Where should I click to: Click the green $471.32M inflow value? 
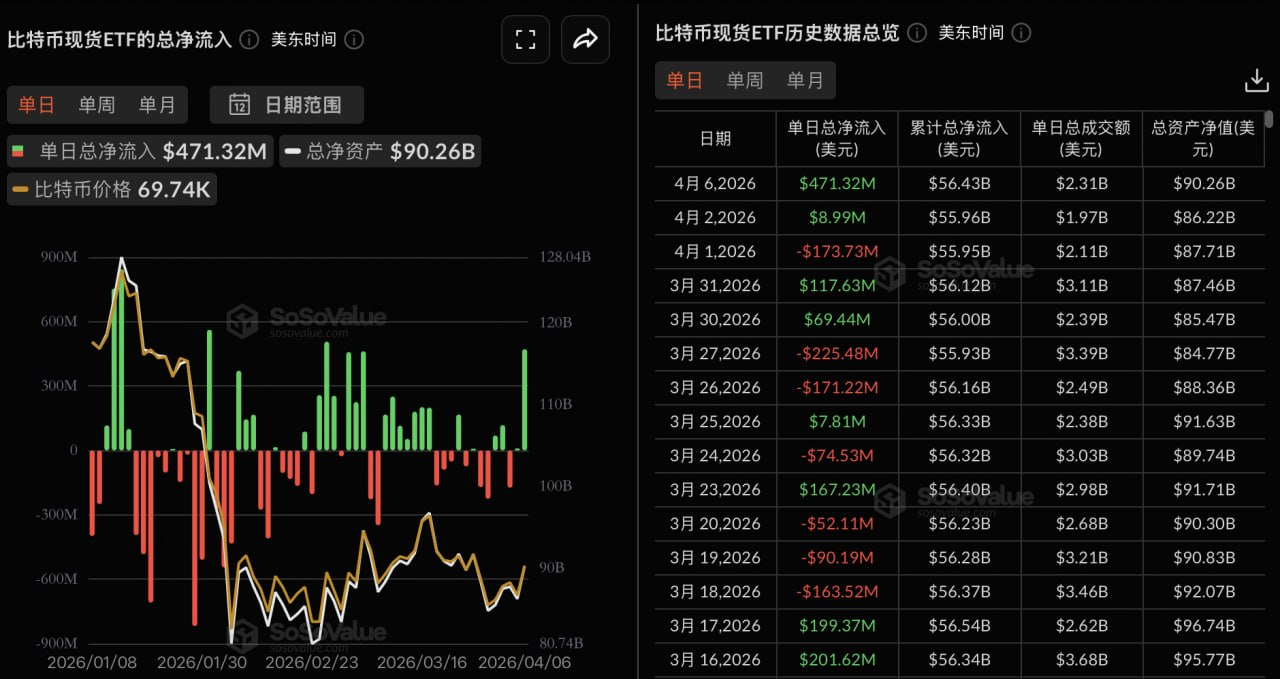[x=837, y=183]
